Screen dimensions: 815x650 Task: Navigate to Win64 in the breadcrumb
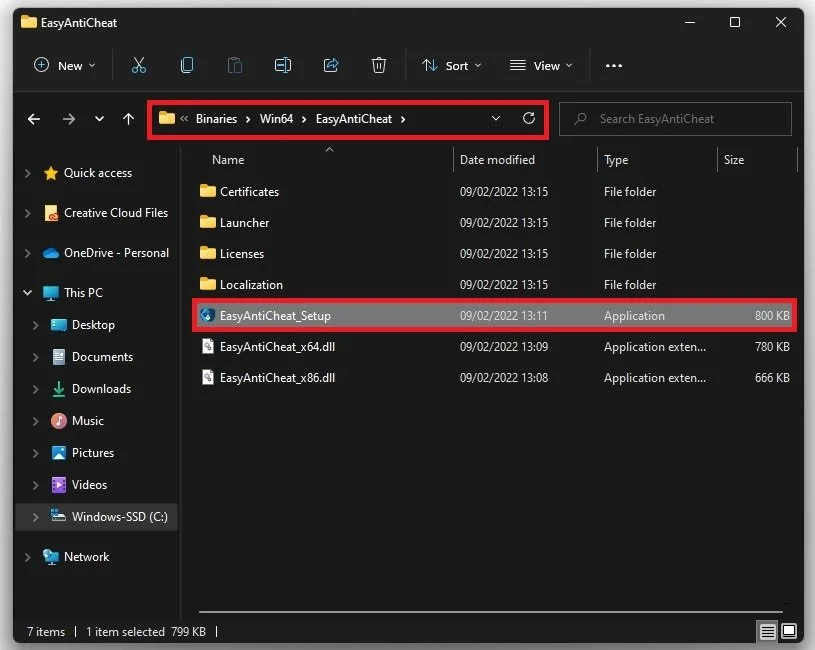[277, 119]
